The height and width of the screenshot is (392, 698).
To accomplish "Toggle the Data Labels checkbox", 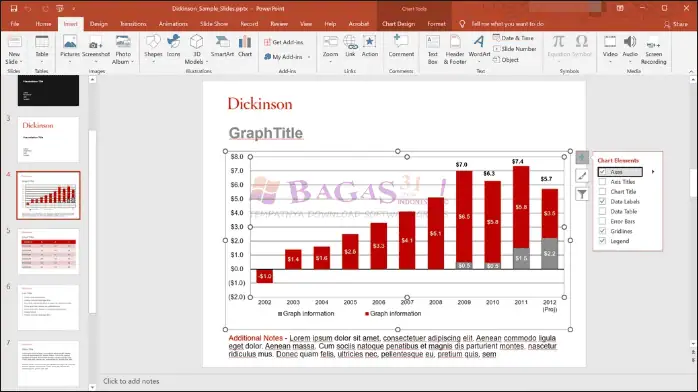I will (602, 202).
